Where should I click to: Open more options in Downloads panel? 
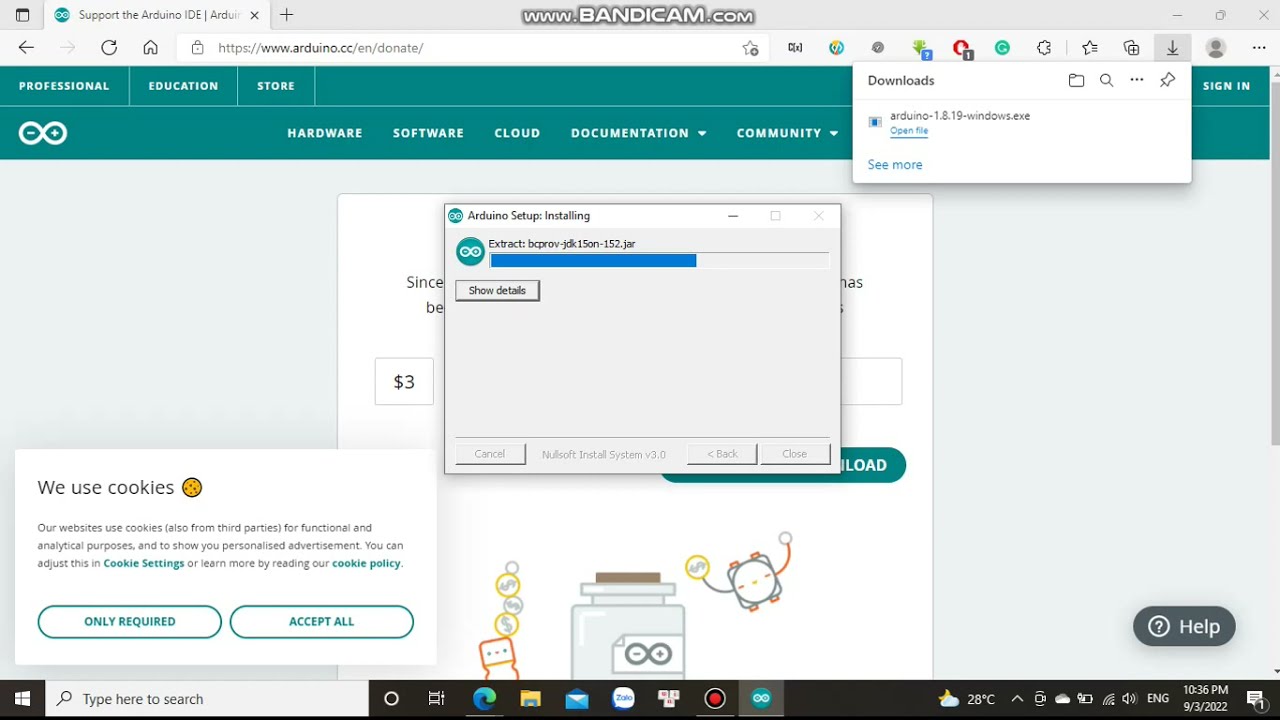coord(1136,80)
